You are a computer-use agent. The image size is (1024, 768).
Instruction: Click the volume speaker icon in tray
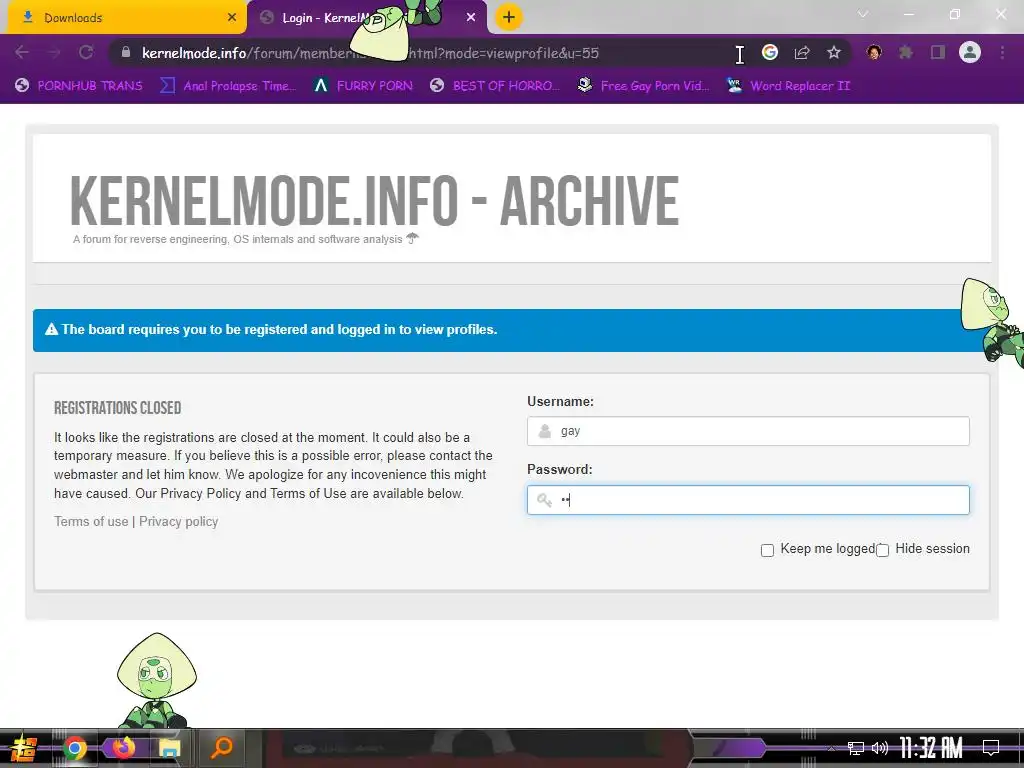pyautogui.click(x=880, y=748)
